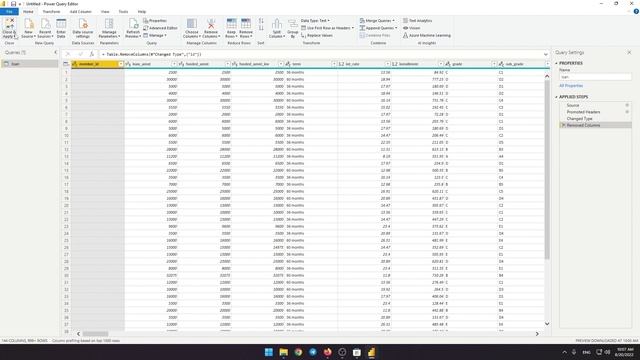Viewport: 640px width, 360px height.
Task: Open the term column filter dropdown
Action: pos(334,64)
